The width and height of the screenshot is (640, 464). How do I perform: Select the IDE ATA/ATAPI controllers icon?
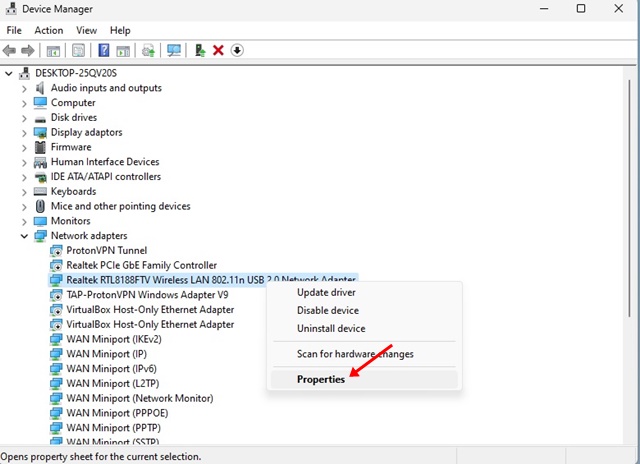(x=40, y=177)
